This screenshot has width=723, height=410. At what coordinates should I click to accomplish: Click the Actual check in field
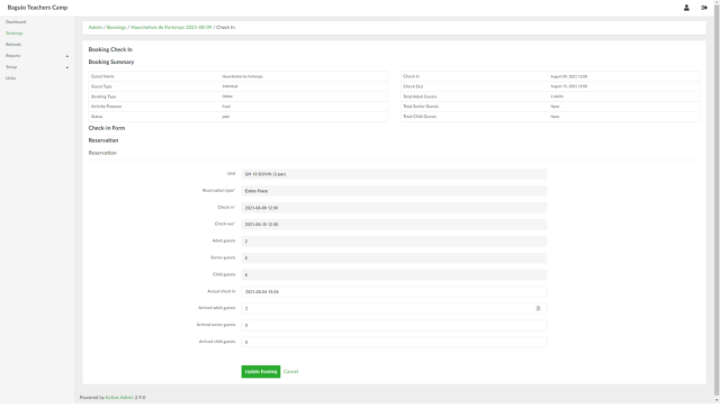pos(394,291)
